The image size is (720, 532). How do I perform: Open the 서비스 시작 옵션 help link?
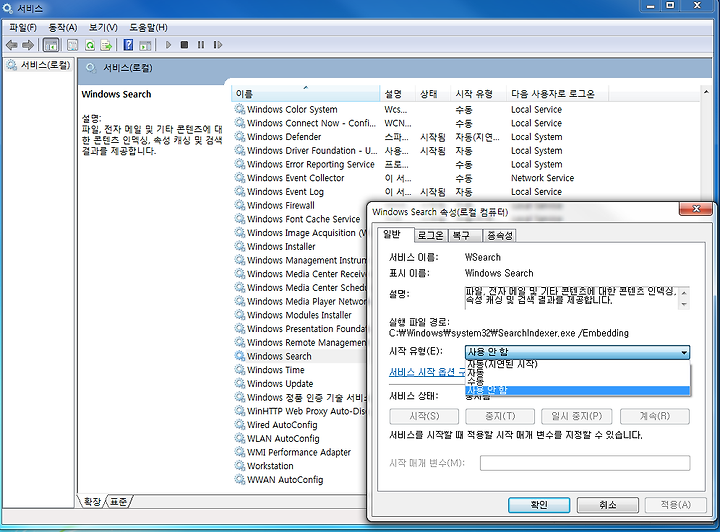(x=427, y=372)
